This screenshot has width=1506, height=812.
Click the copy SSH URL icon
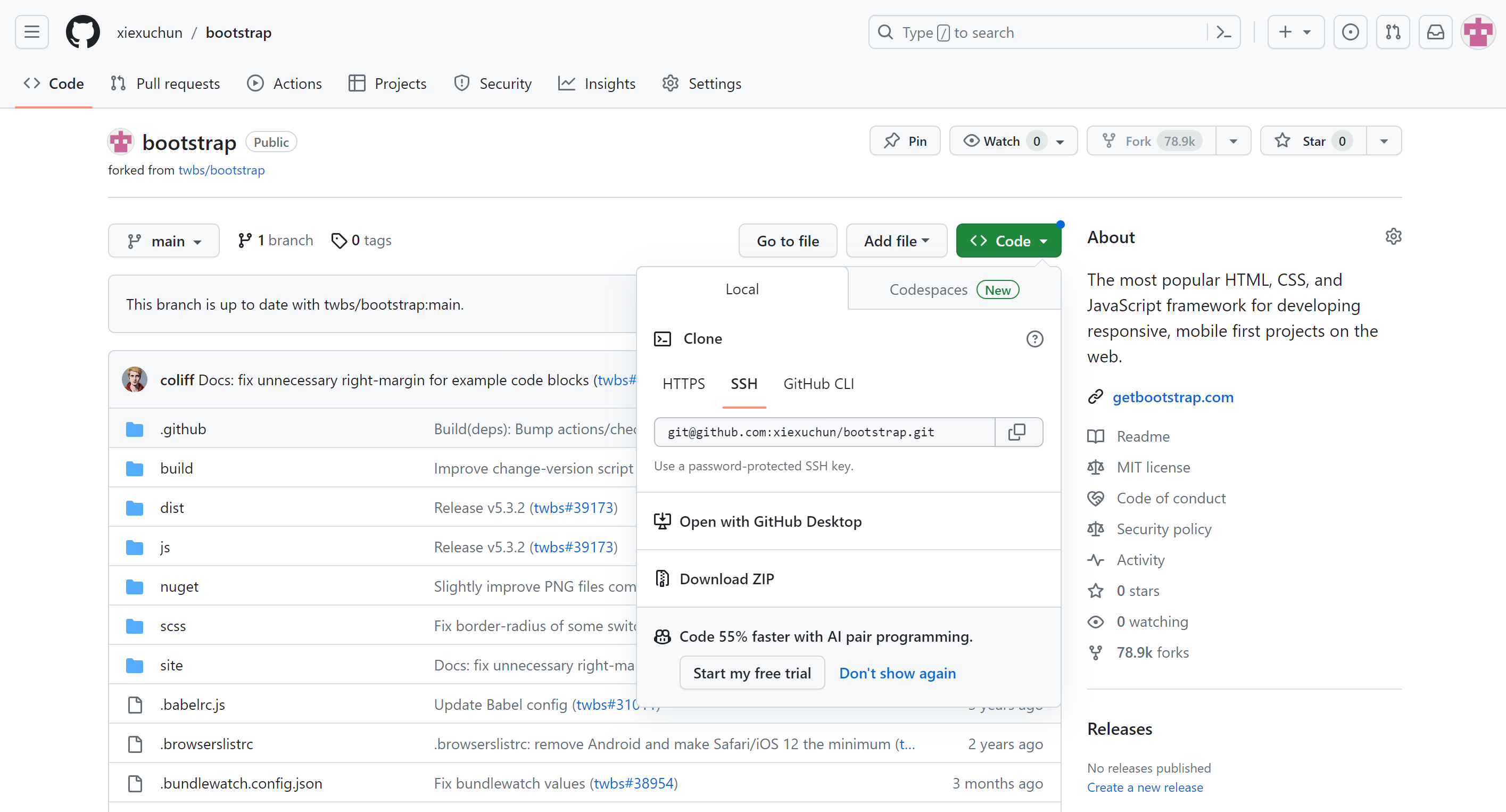(1018, 432)
